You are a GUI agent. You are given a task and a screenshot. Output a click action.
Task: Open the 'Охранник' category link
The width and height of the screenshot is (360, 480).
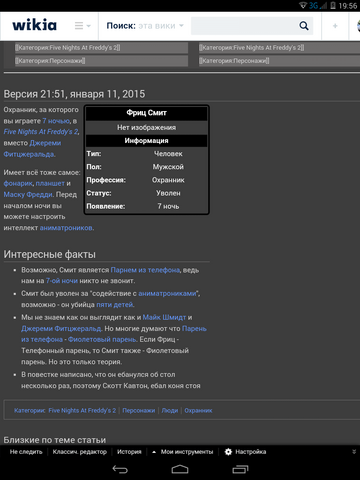click(x=198, y=411)
